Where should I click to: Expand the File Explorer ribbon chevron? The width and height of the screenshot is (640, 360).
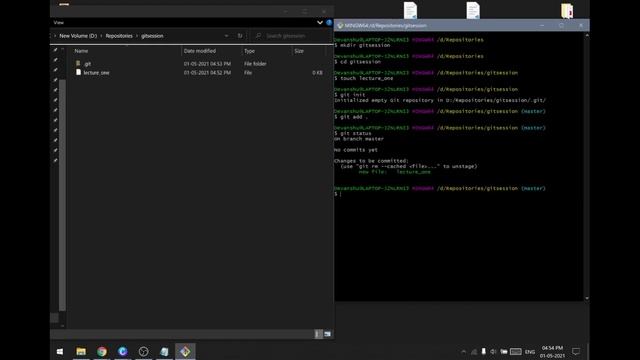pos(320,22)
